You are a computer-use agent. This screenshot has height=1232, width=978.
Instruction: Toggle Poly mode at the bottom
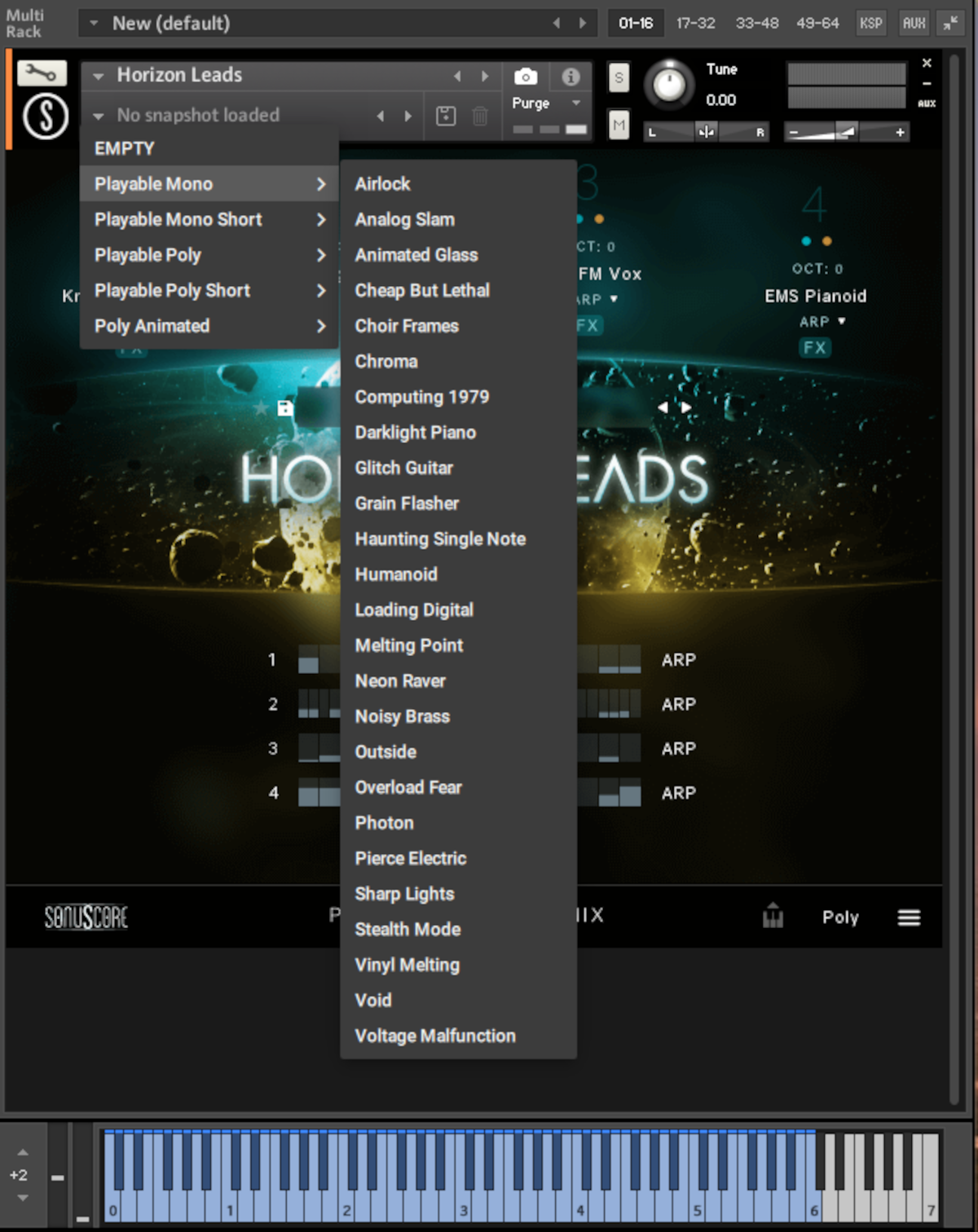point(840,917)
